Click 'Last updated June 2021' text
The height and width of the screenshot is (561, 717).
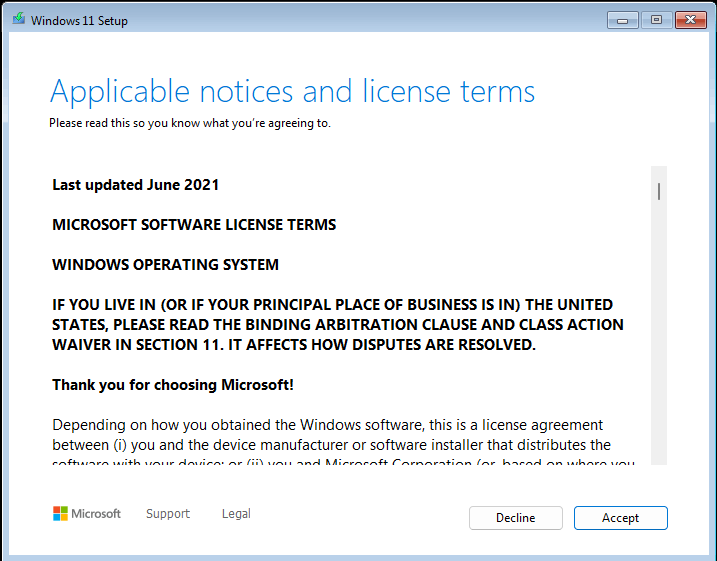click(135, 185)
